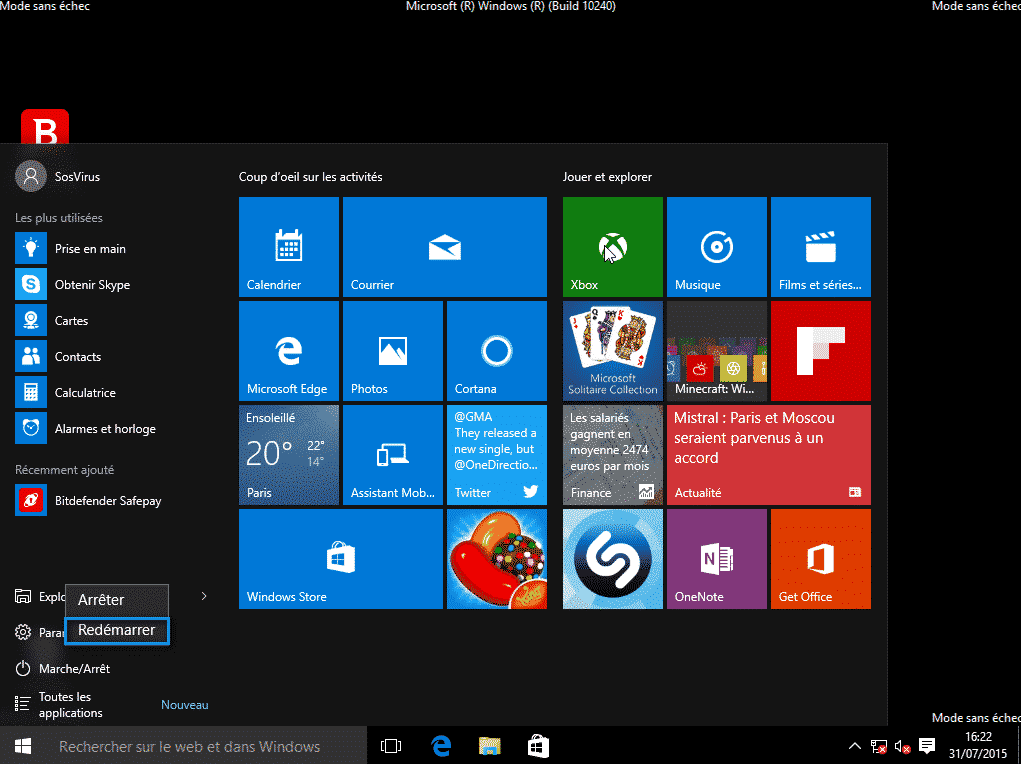Toggle the Task View taskbar button
Viewport: 1021px width, 764px height.
pyautogui.click(x=391, y=746)
